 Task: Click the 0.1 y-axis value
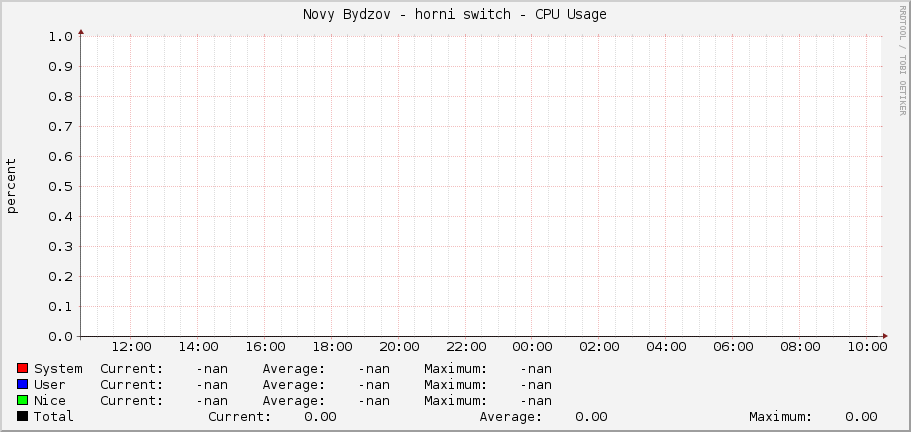[60, 307]
